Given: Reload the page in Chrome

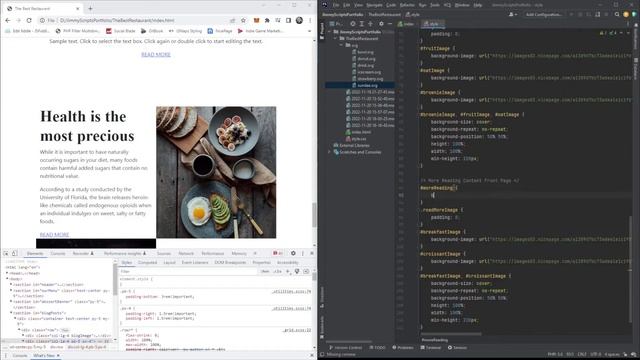Looking at the screenshot, I should pyautogui.click(x=29, y=20).
